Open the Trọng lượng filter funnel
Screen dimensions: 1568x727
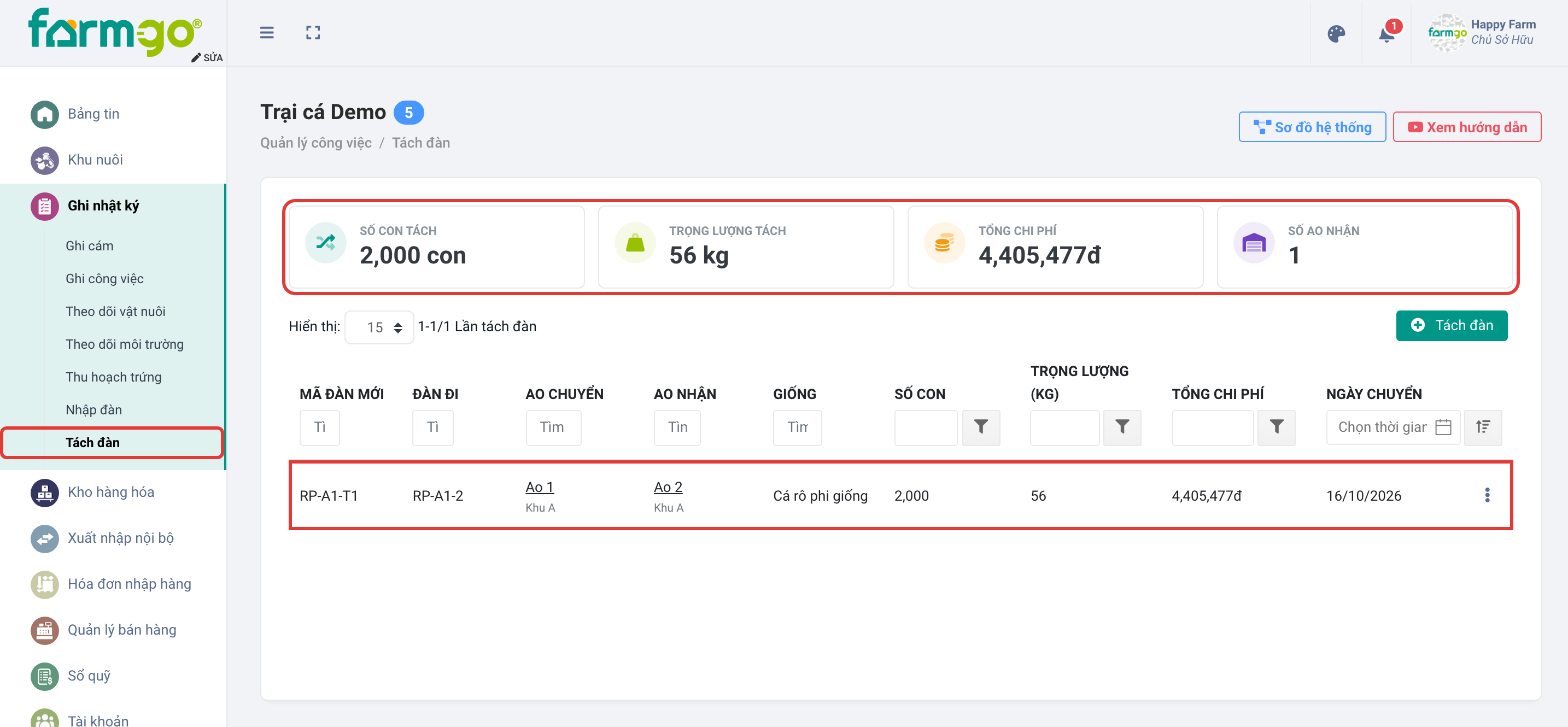coord(1122,427)
